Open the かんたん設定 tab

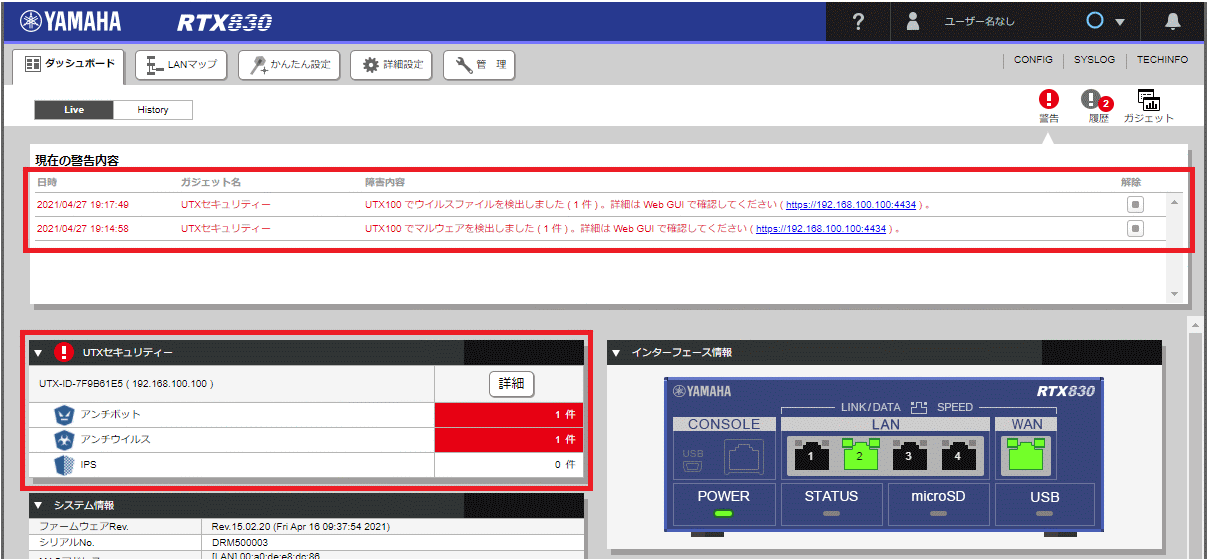pyautogui.click(x=289, y=65)
